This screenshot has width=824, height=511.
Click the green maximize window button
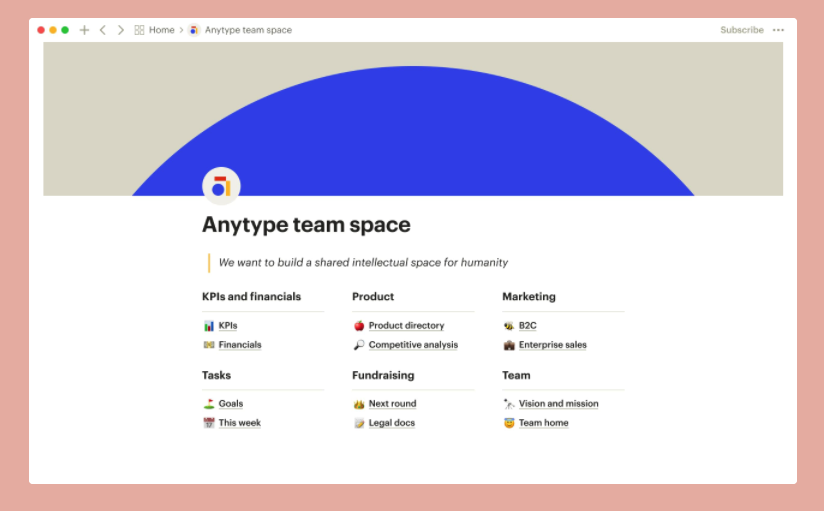click(65, 30)
